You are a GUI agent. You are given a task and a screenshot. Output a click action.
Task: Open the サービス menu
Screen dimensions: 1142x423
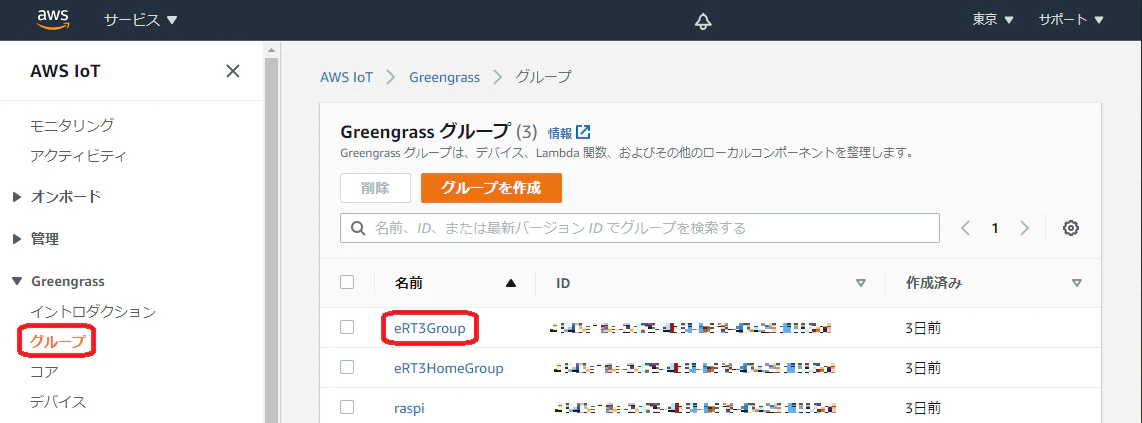pyautogui.click(x=141, y=20)
